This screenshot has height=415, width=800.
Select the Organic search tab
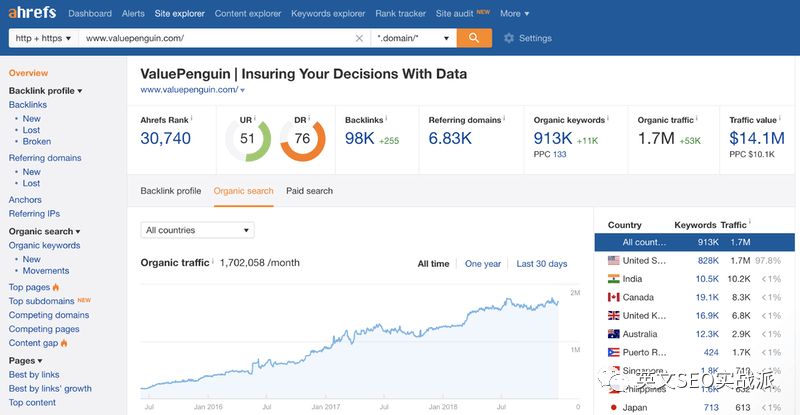243,191
